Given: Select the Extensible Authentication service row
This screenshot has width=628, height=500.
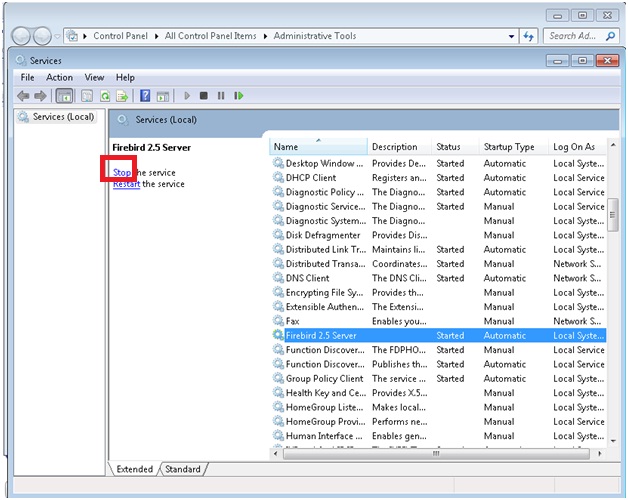Looking at the screenshot, I should [439, 306].
